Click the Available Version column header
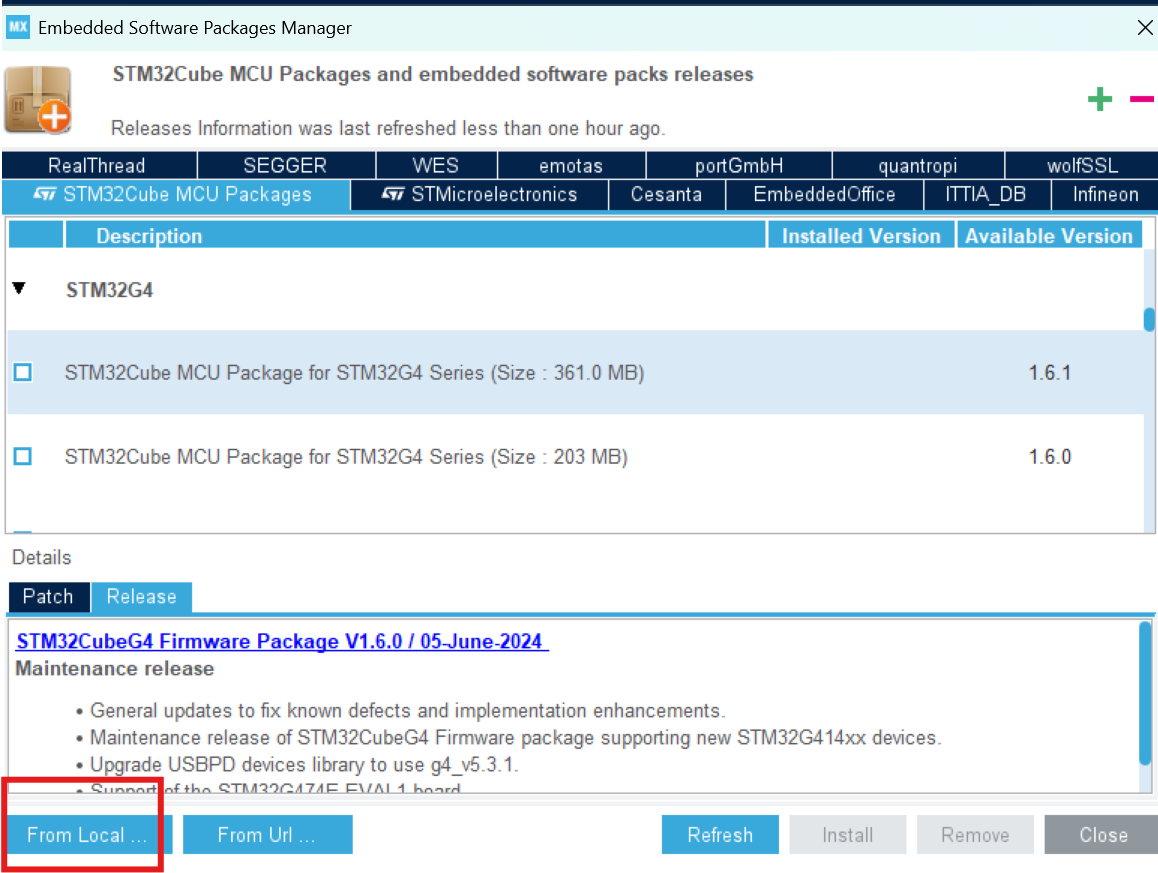1158x873 pixels. click(x=1049, y=236)
